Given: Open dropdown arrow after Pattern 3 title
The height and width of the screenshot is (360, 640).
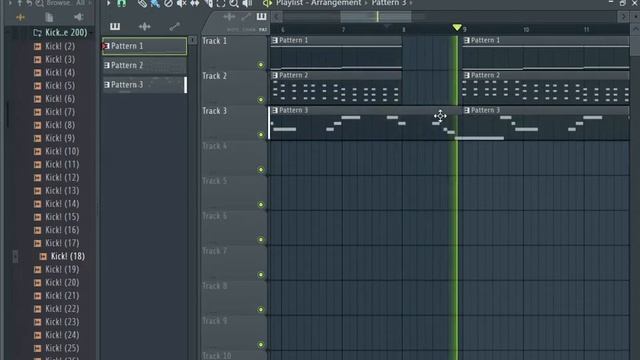Looking at the screenshot, I should point(411,3).
